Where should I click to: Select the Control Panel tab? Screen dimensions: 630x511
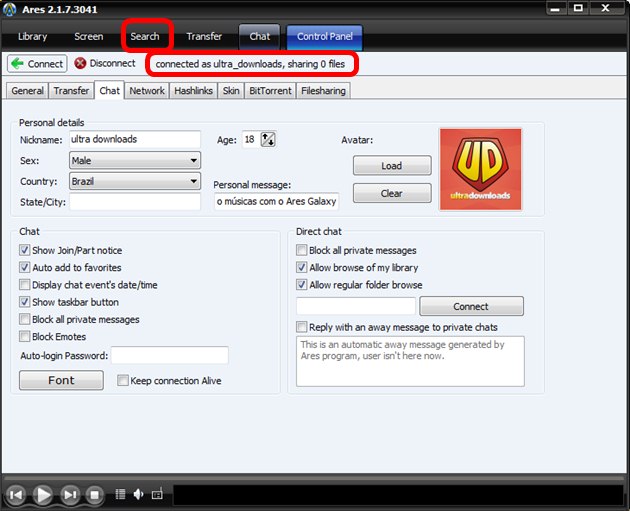click(x=325, y=37)
